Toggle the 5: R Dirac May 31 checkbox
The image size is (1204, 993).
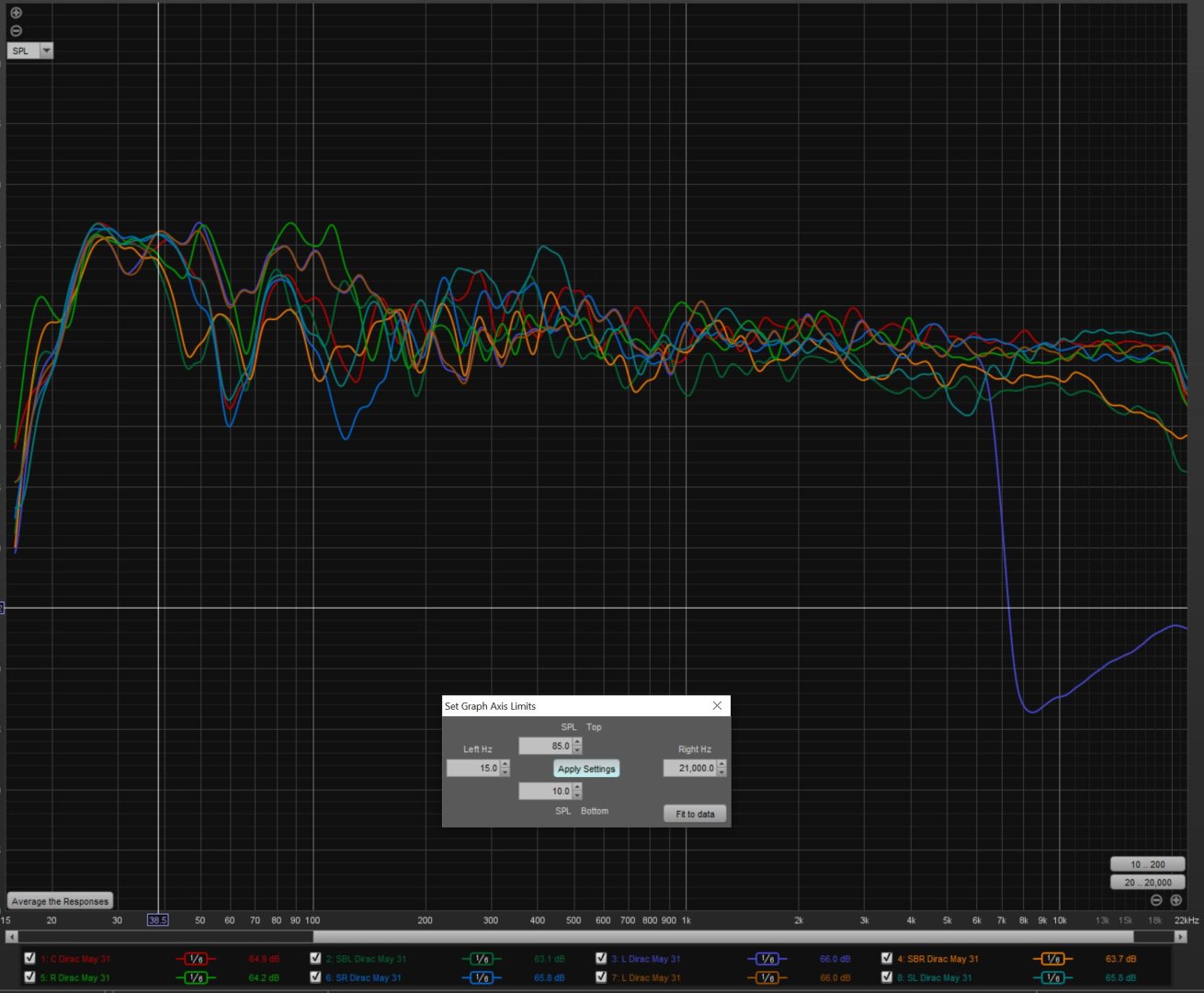click(29, 976)
